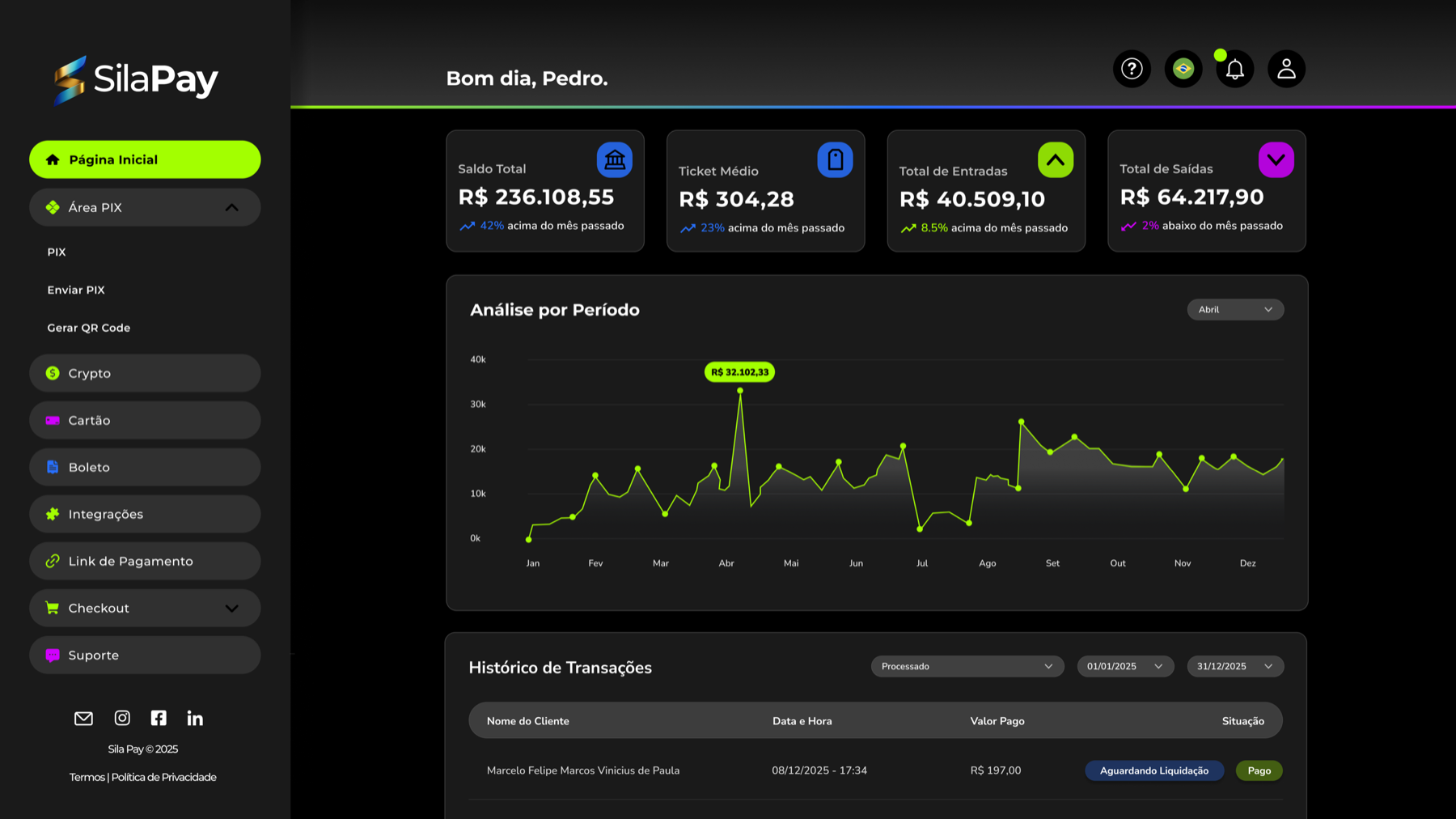Screen dimensions: 1456x819
Task: Collapse the Área PIX chevron
Action: 231,207
